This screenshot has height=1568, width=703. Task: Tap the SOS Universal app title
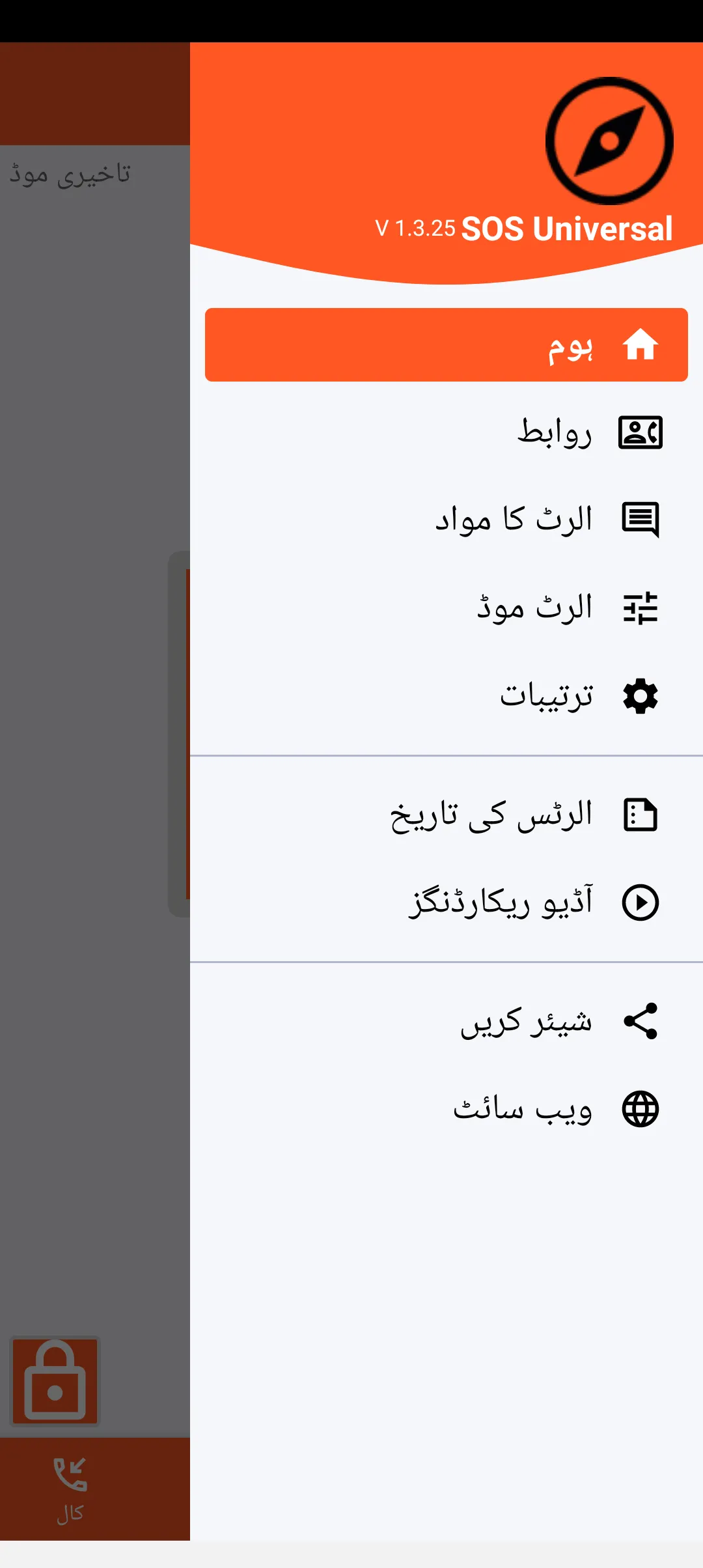tap(566, 229)
